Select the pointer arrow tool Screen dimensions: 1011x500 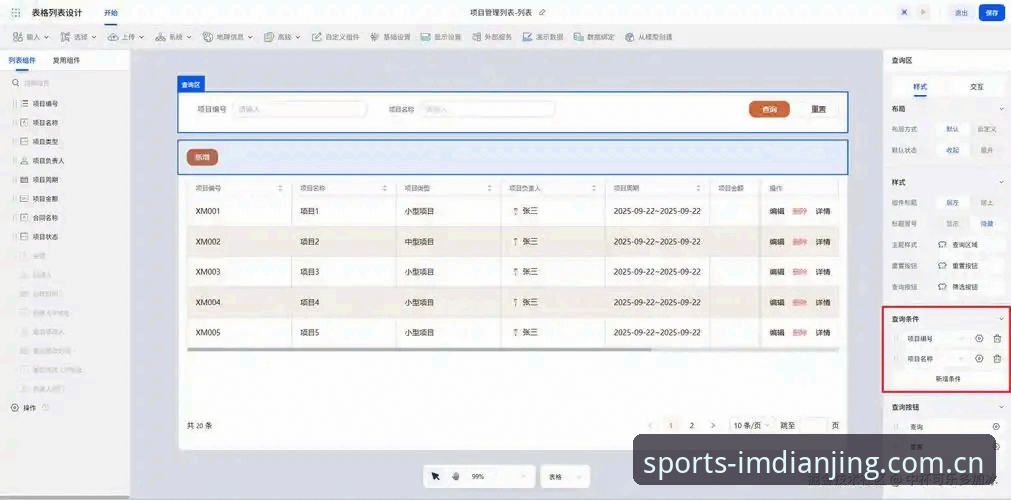pos(435,476)
